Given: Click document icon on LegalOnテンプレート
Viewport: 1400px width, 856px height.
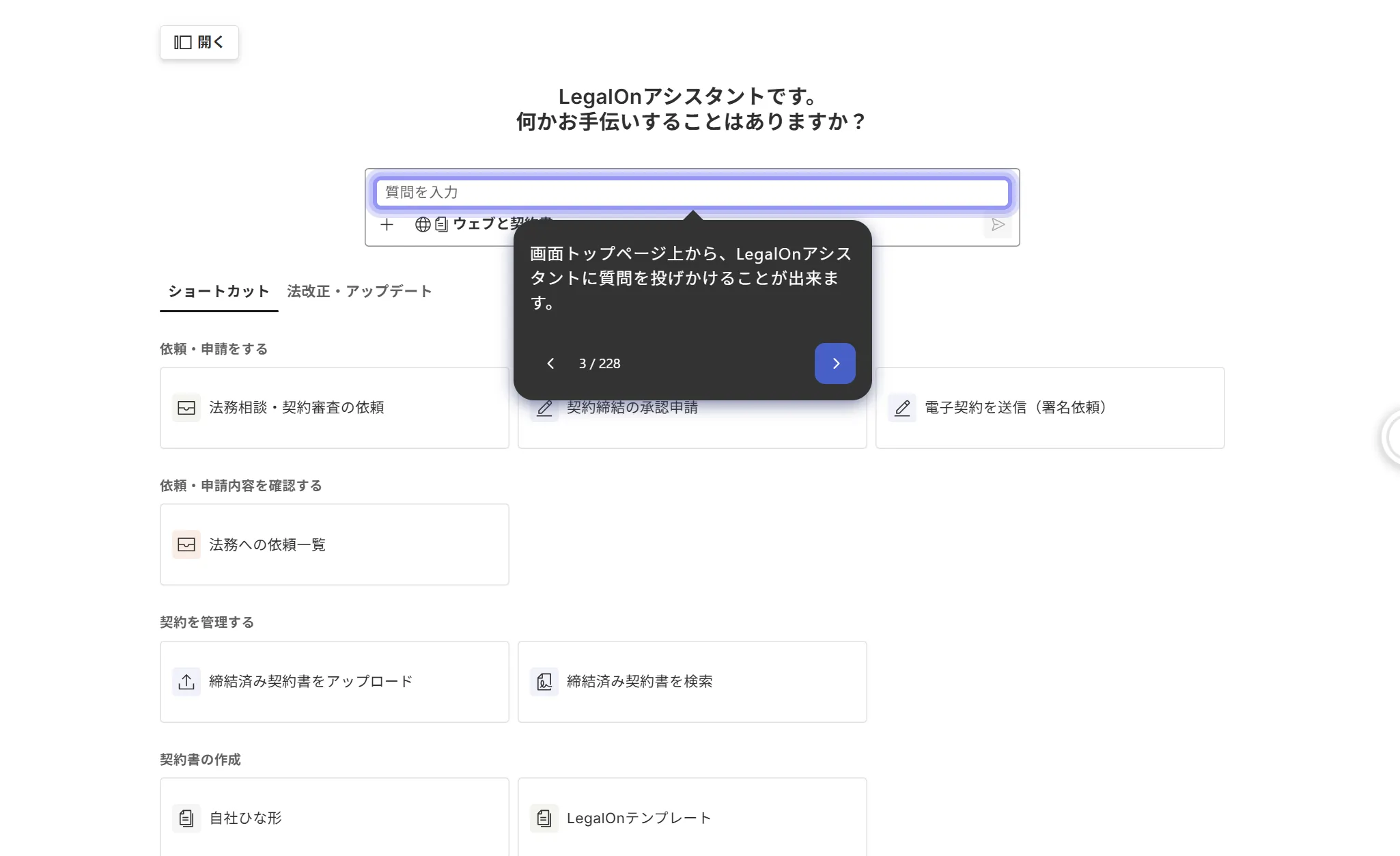Looking at the screenshot, I should (544, 818).
